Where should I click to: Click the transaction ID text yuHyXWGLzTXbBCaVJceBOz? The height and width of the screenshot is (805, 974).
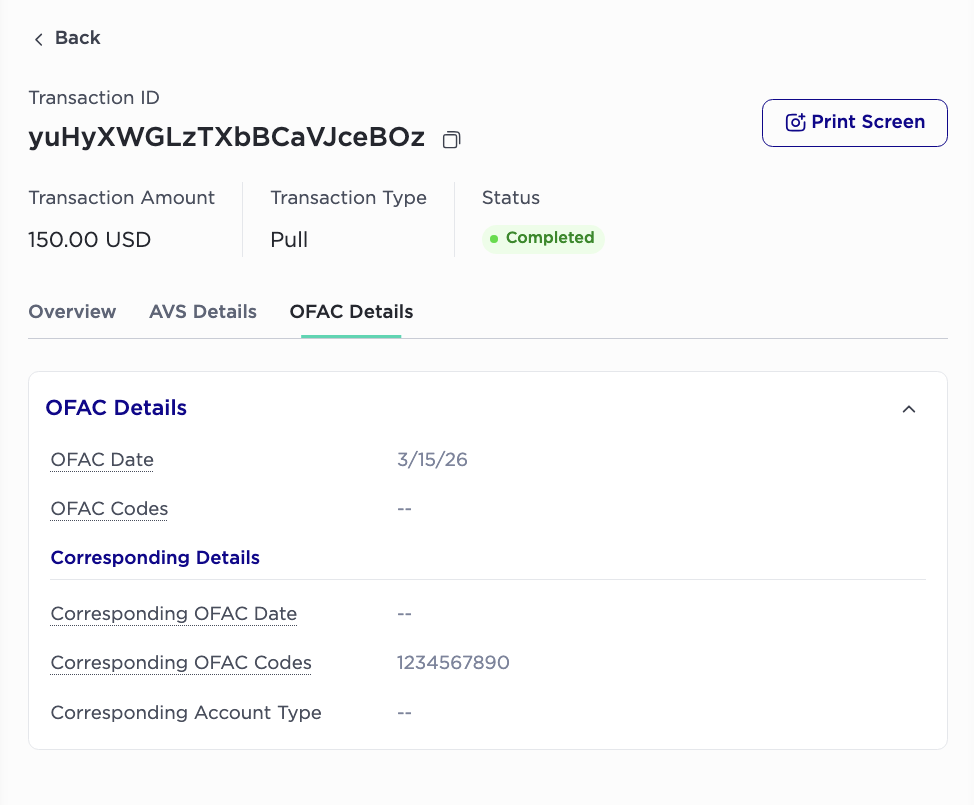tap(227, 137)
